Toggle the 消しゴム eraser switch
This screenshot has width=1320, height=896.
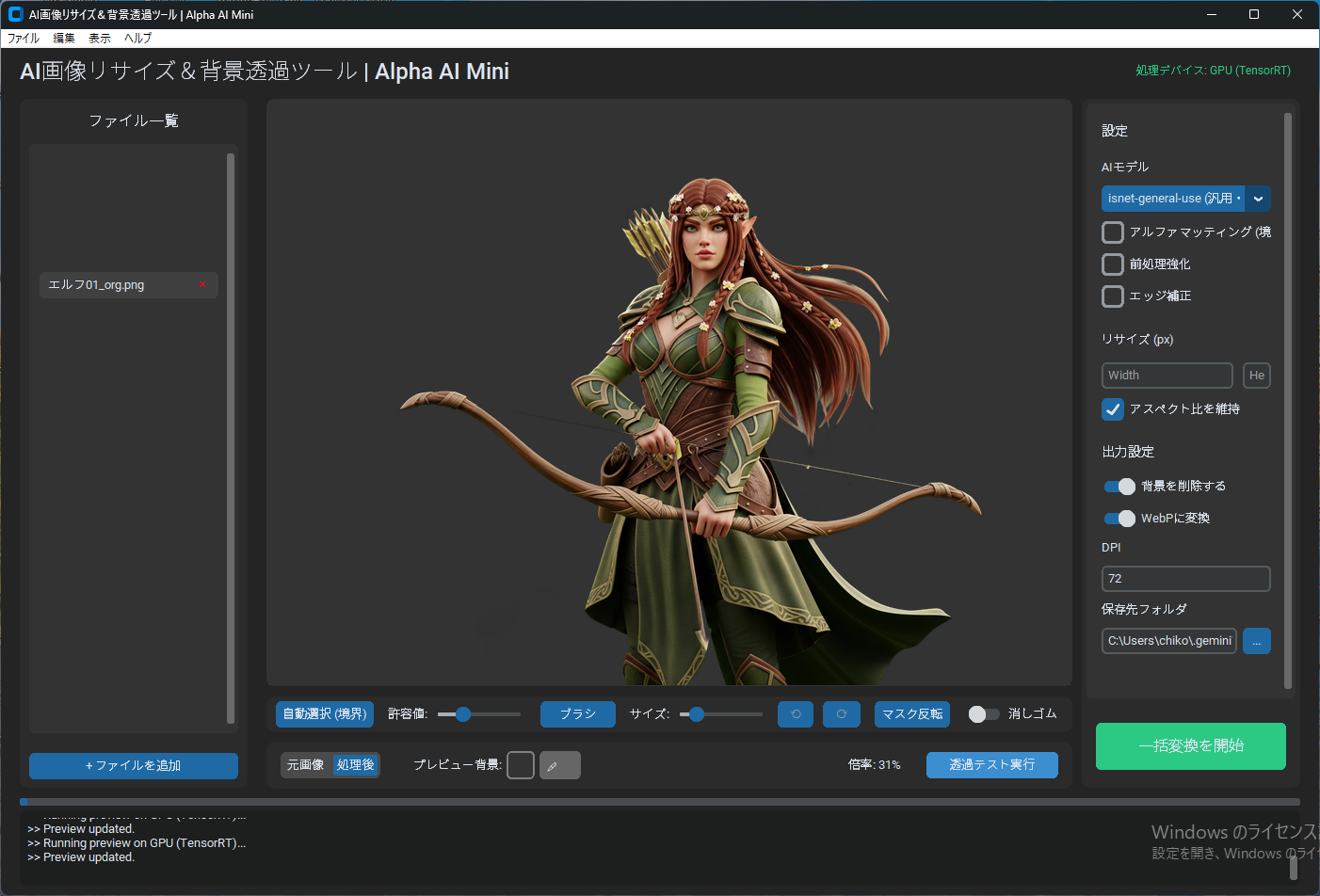tap(983, 714)
